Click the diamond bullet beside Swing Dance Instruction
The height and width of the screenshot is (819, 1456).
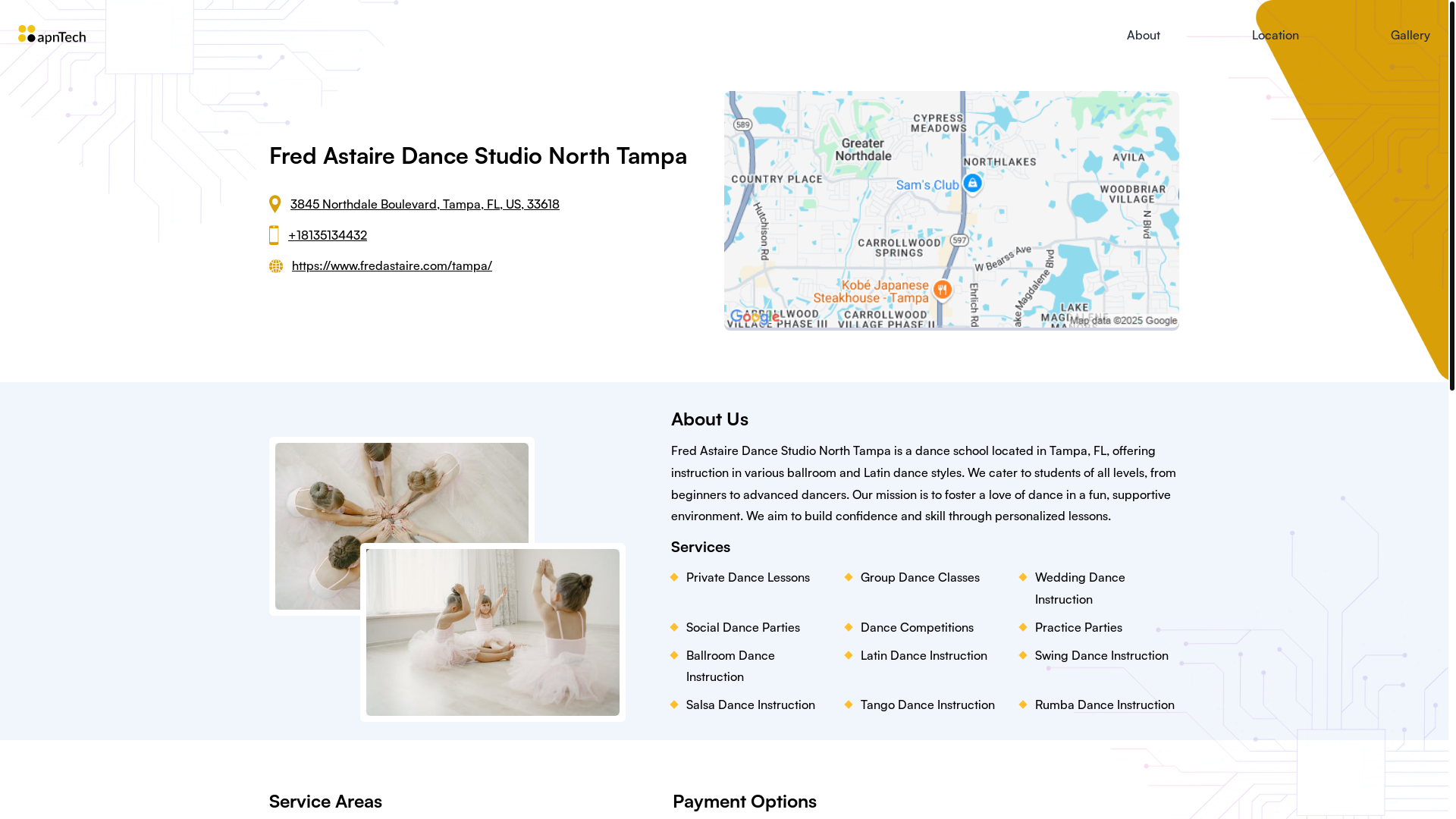coord(1023,655)
